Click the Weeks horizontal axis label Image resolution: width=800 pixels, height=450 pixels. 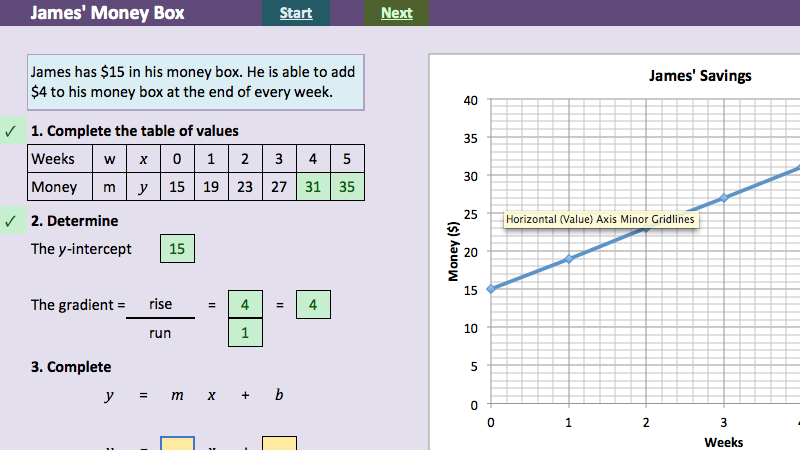coord(723,441)
